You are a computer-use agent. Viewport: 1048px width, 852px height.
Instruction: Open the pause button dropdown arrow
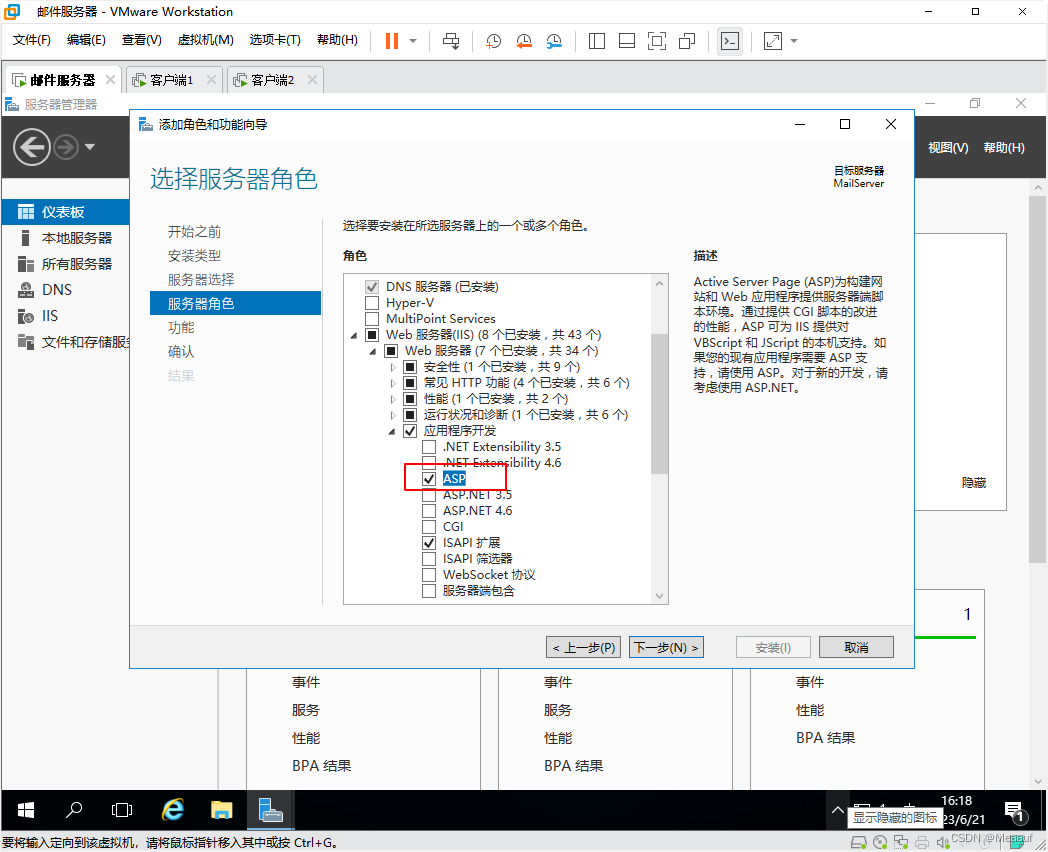413,41
